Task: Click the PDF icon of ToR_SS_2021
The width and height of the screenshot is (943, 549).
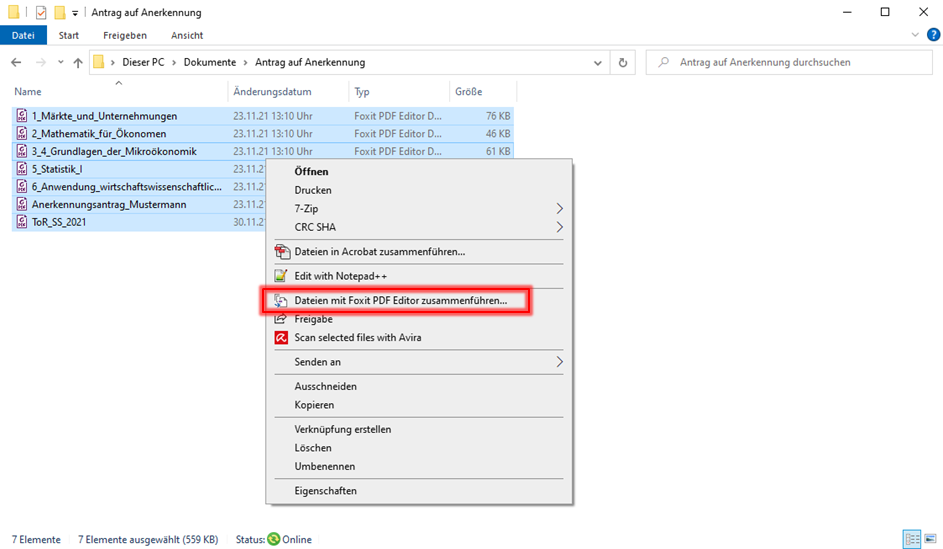Action: pos(22,222)
